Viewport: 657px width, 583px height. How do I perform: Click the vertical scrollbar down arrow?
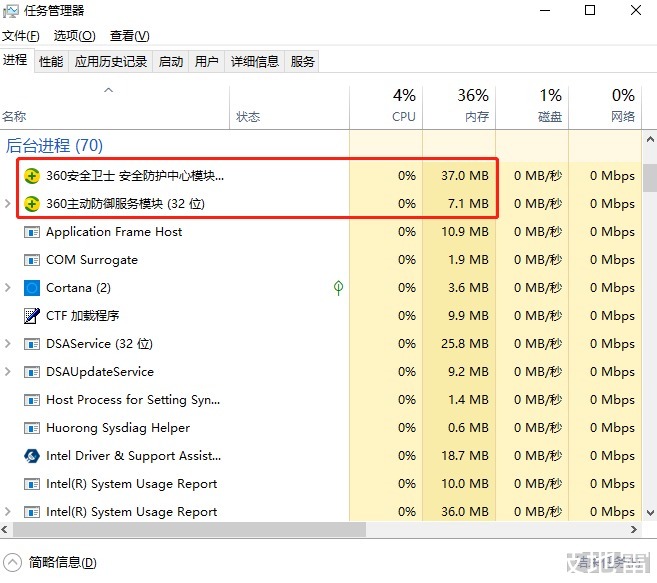pyautogui.click(x=650, y=512)
